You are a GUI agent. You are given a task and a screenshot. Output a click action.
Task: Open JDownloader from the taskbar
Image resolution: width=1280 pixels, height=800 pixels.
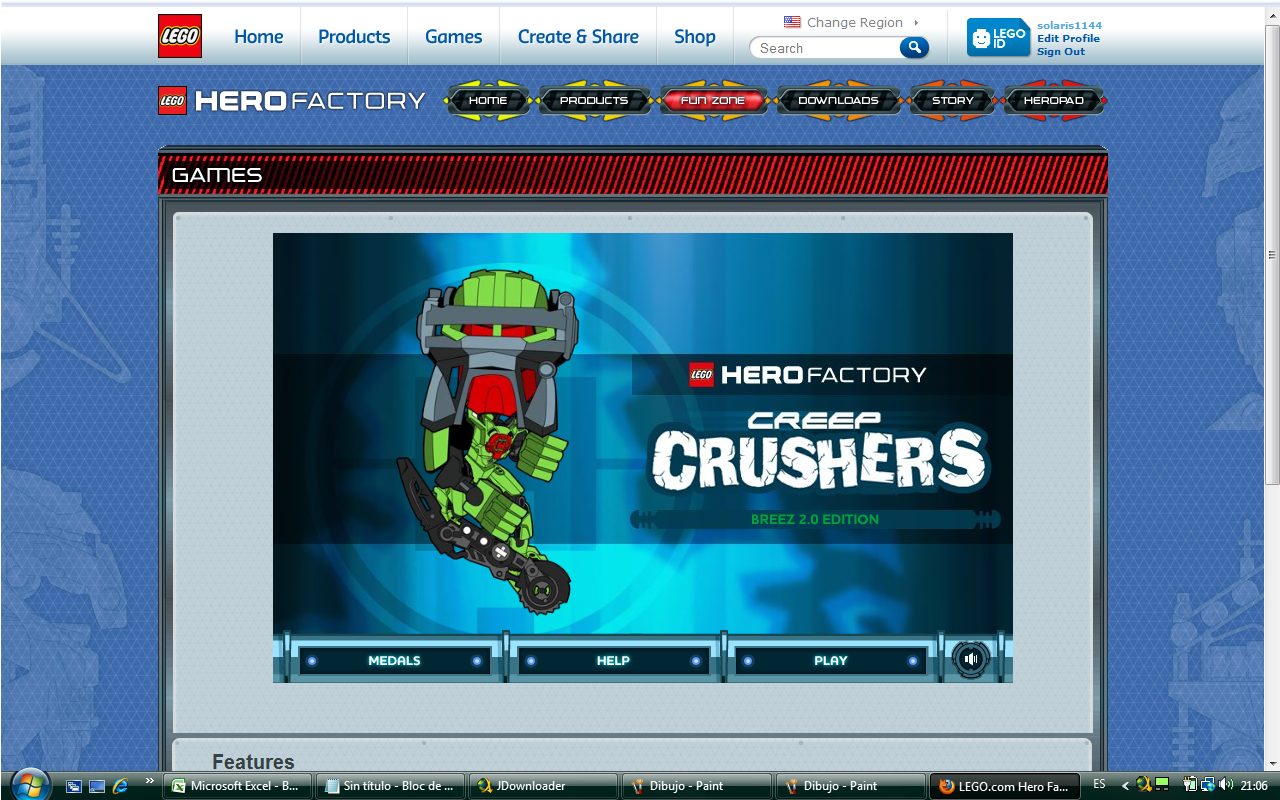[x=540, y=786]
